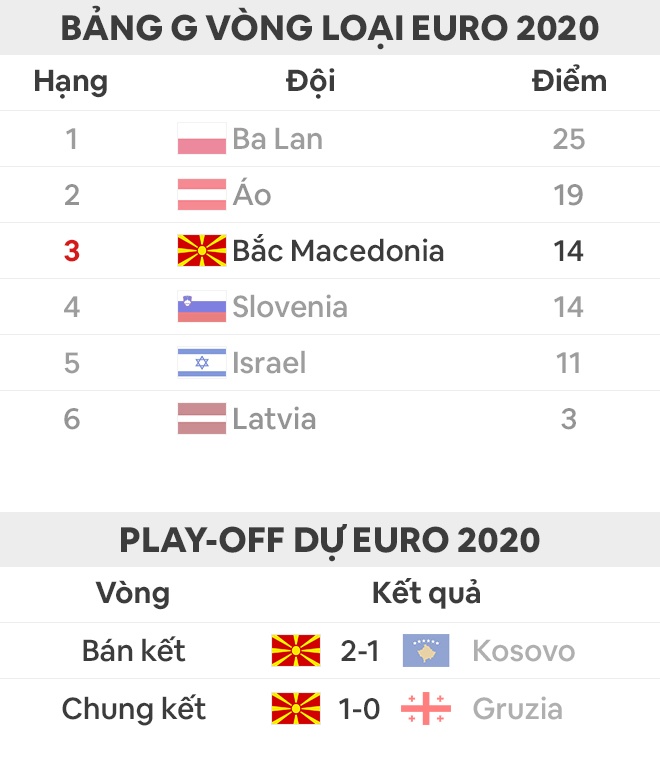
Task: Click the Điểm column header
Action: (568, 81)
